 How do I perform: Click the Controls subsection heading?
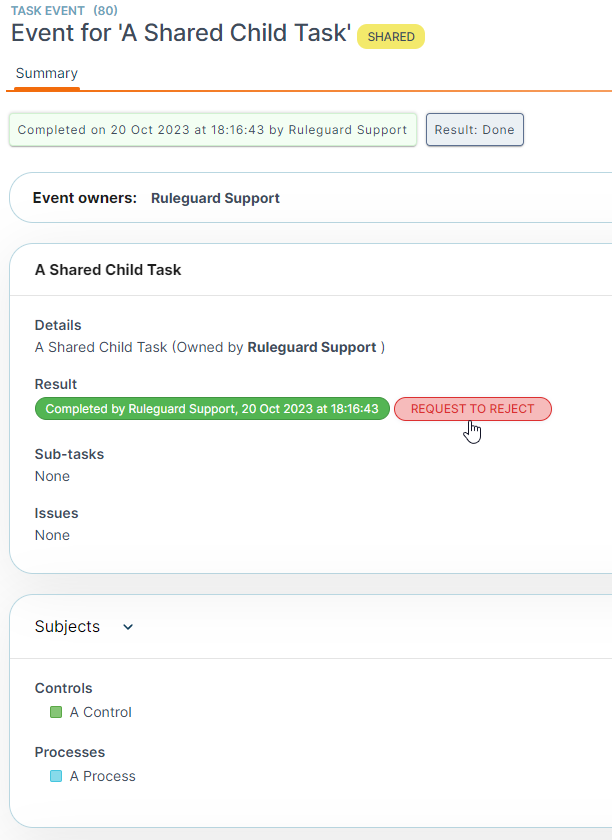(63, 688)
